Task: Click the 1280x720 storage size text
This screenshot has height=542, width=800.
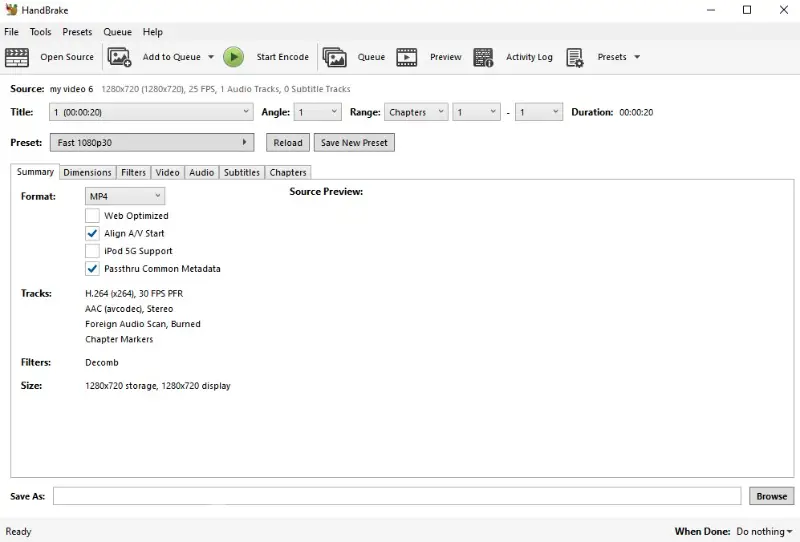Action: [x=158, y=386]
